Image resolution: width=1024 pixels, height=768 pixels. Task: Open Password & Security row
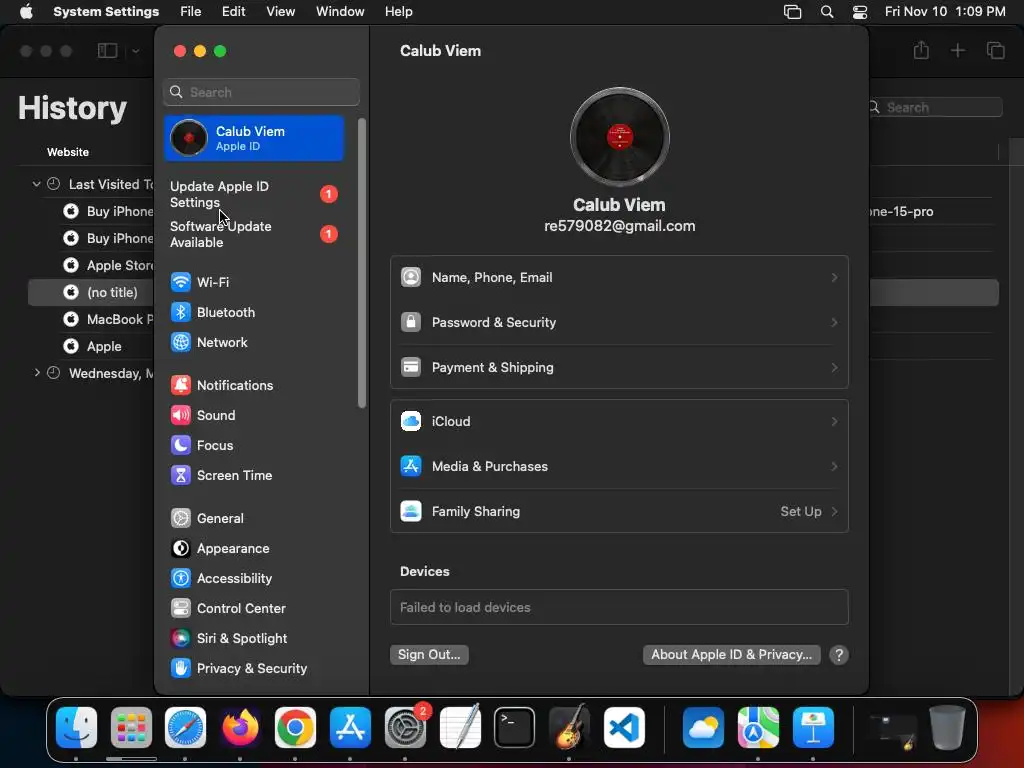[619, 323]
